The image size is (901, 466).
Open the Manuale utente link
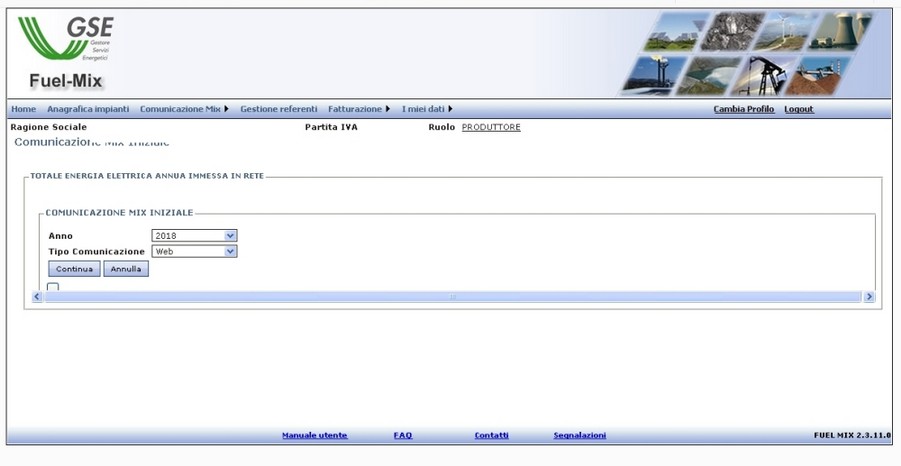pyautogui.click(x=315, y=436)
